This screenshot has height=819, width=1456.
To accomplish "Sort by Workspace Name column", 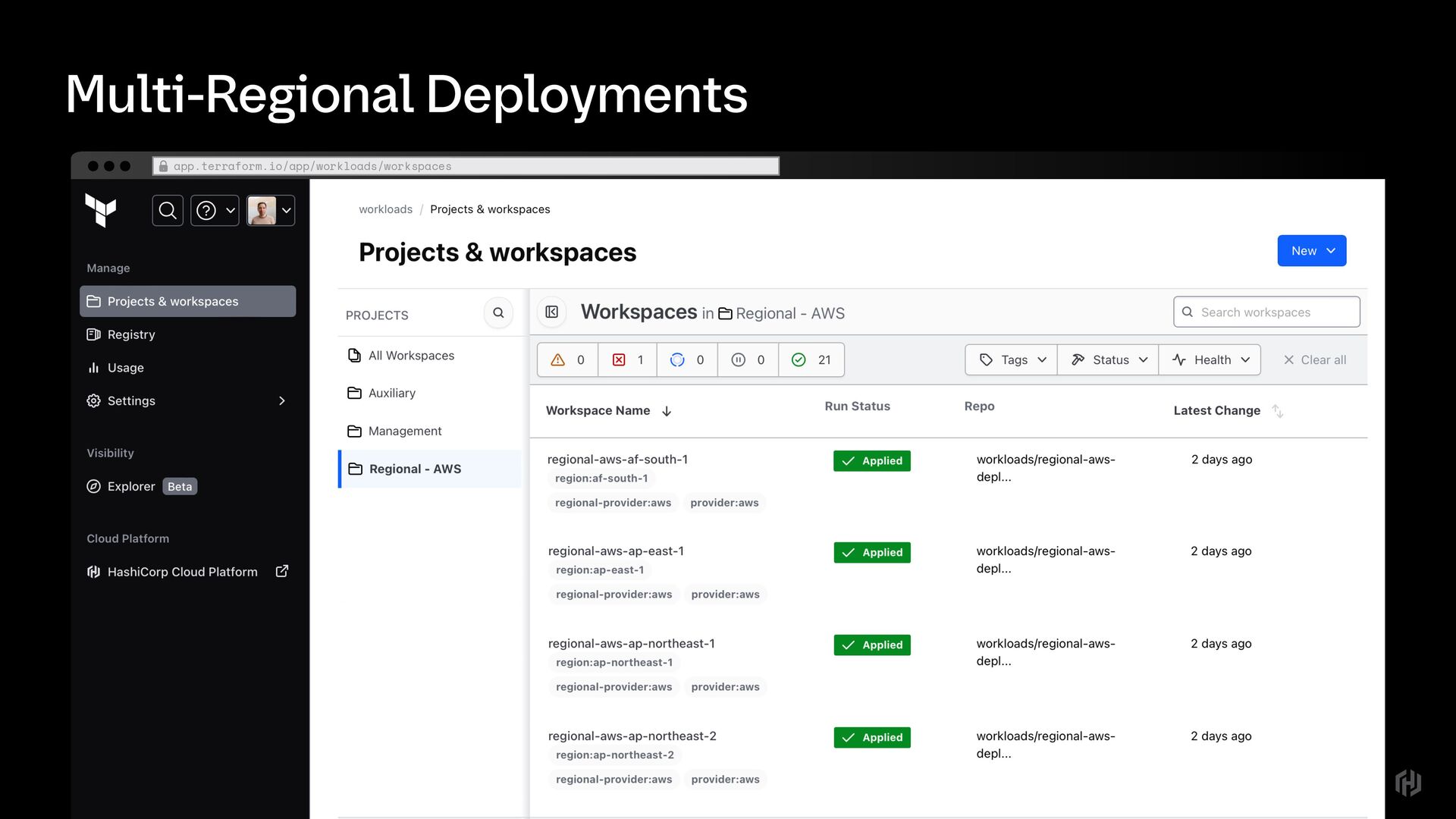I will 609,410.
